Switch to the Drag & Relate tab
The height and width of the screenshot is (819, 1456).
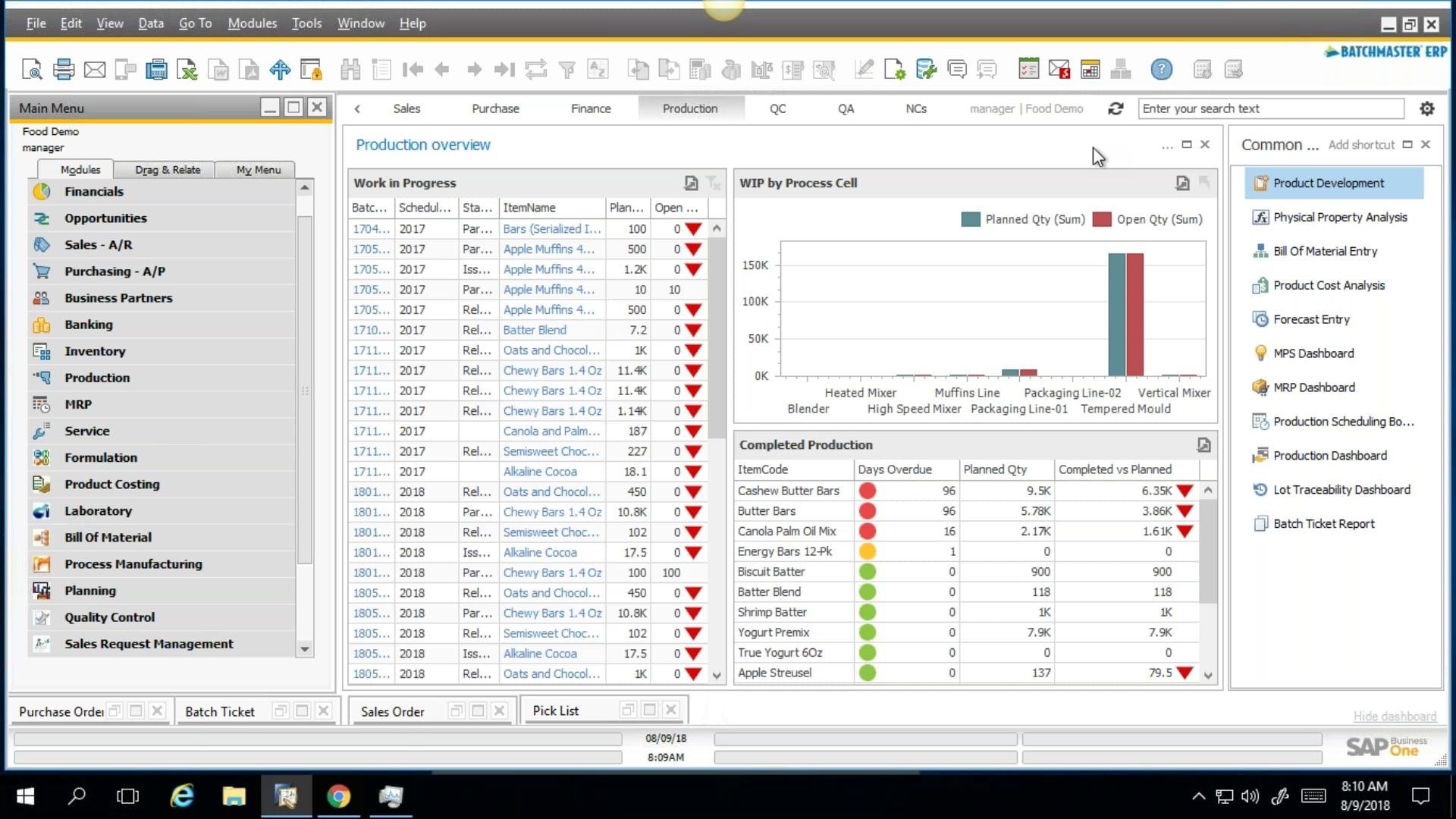click(x=165, y=169)
